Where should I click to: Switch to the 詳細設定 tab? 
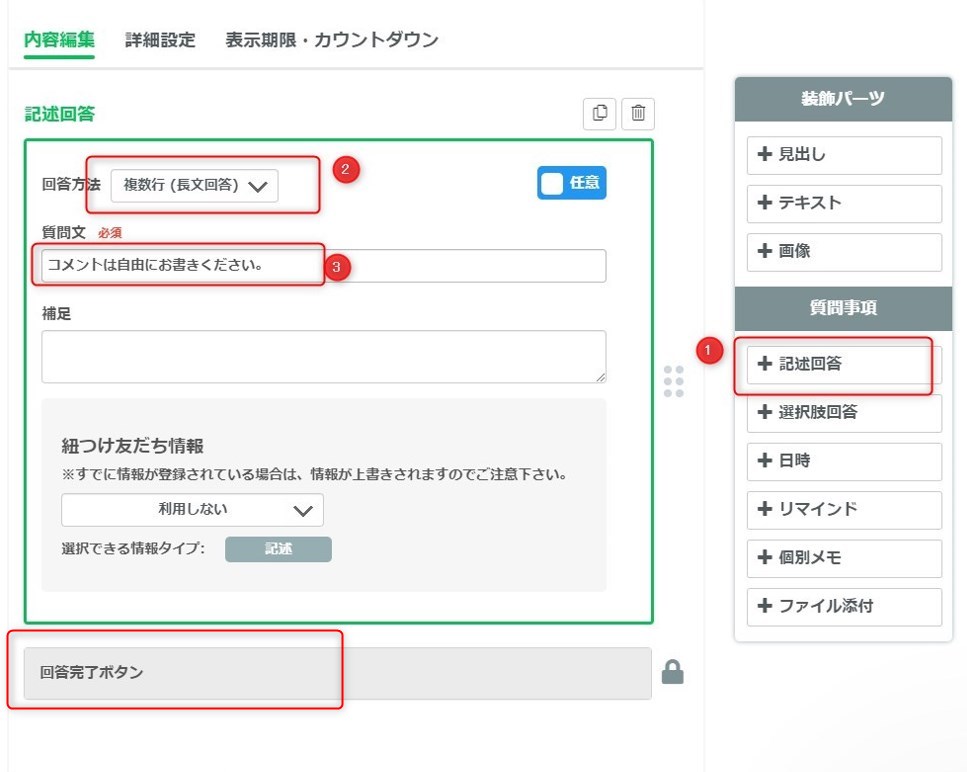[x=160, y=40]
